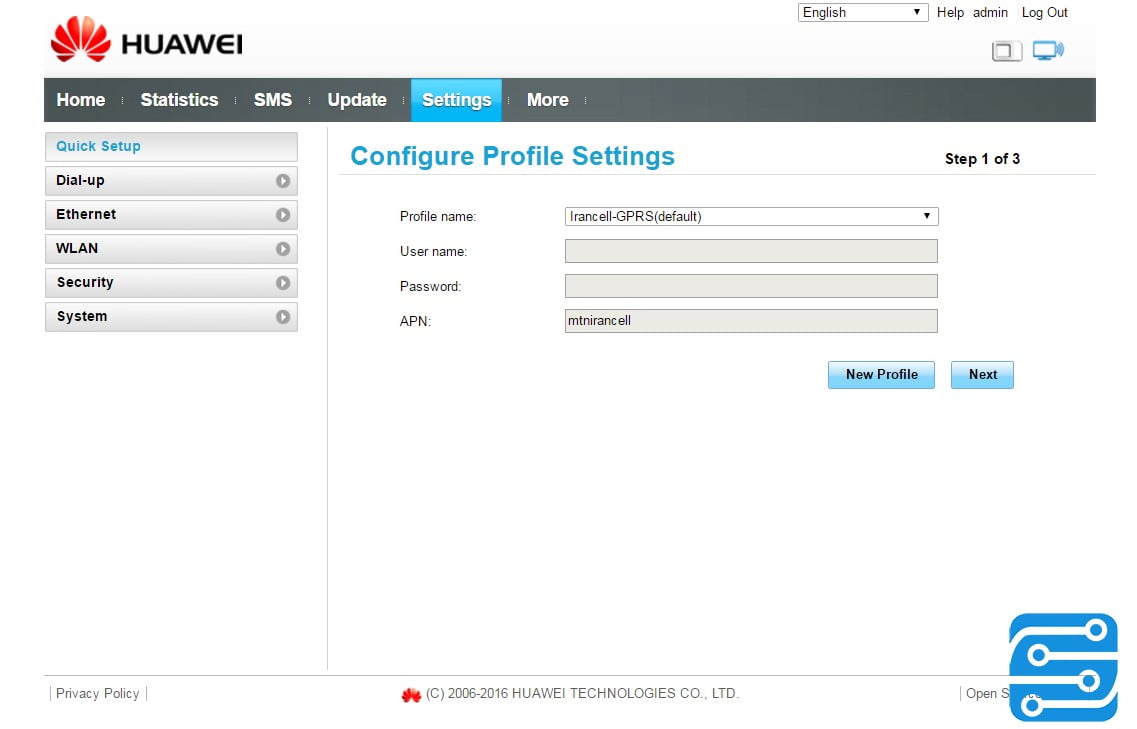Click the APN input field
The width and height of the screenshot is (1137, 729).
coord(751,321)
